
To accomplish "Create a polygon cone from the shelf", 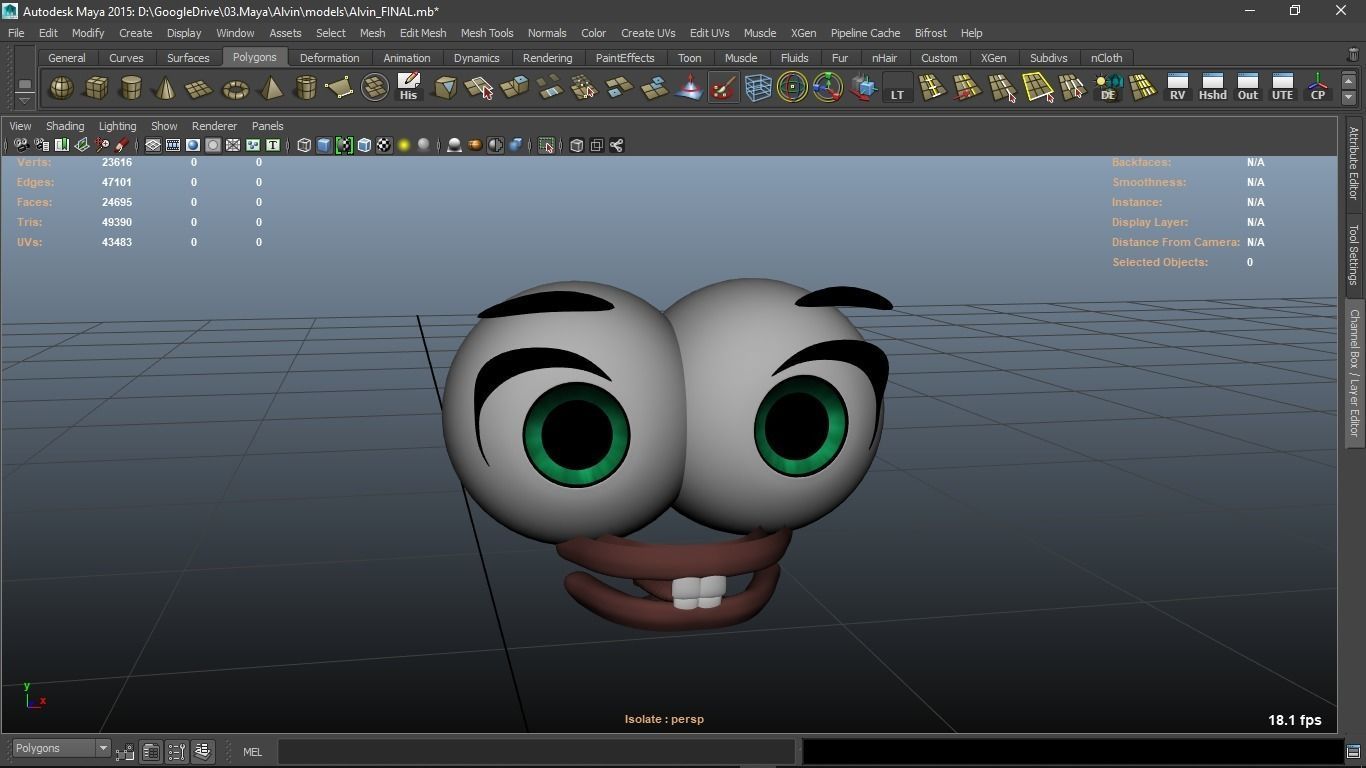I will click(166, 88).
